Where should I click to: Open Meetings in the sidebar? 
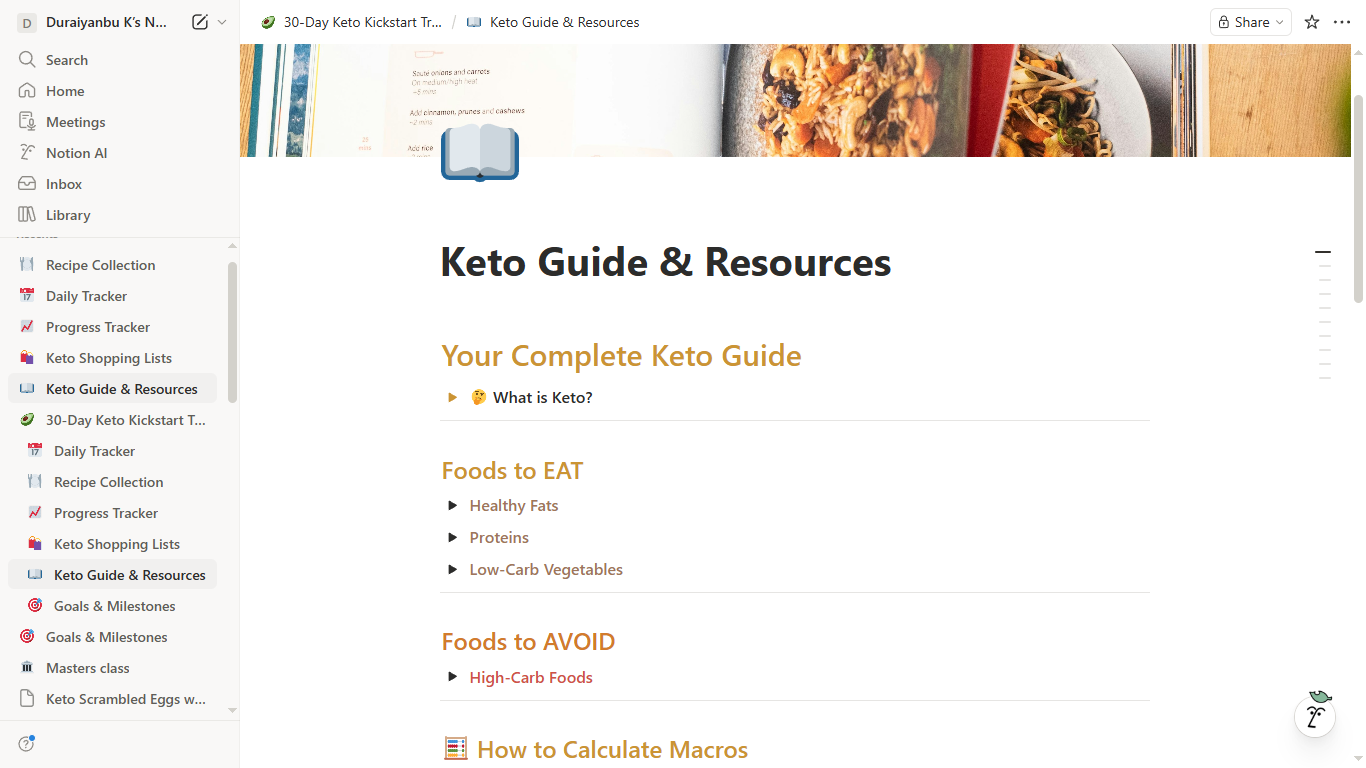75,122
